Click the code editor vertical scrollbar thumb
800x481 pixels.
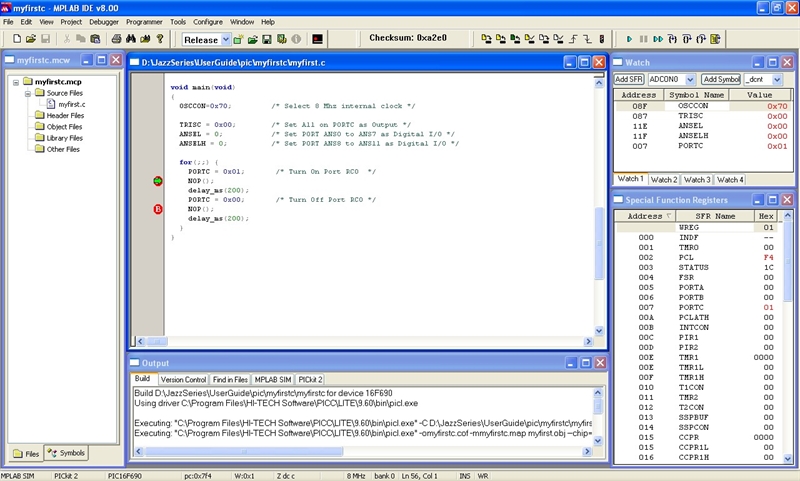click(x=599, y=243)
